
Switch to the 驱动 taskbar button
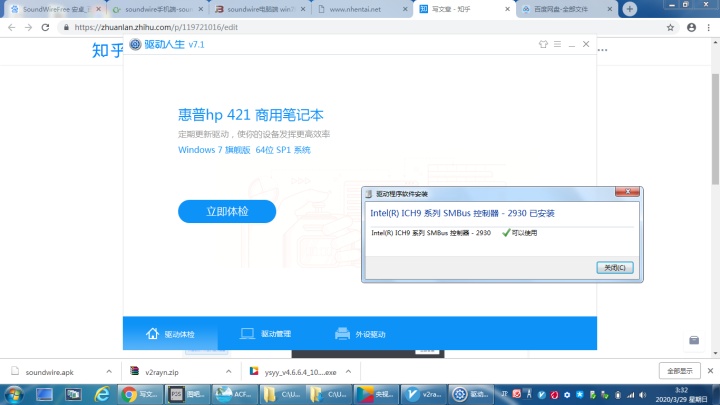[x=470, y=394]
